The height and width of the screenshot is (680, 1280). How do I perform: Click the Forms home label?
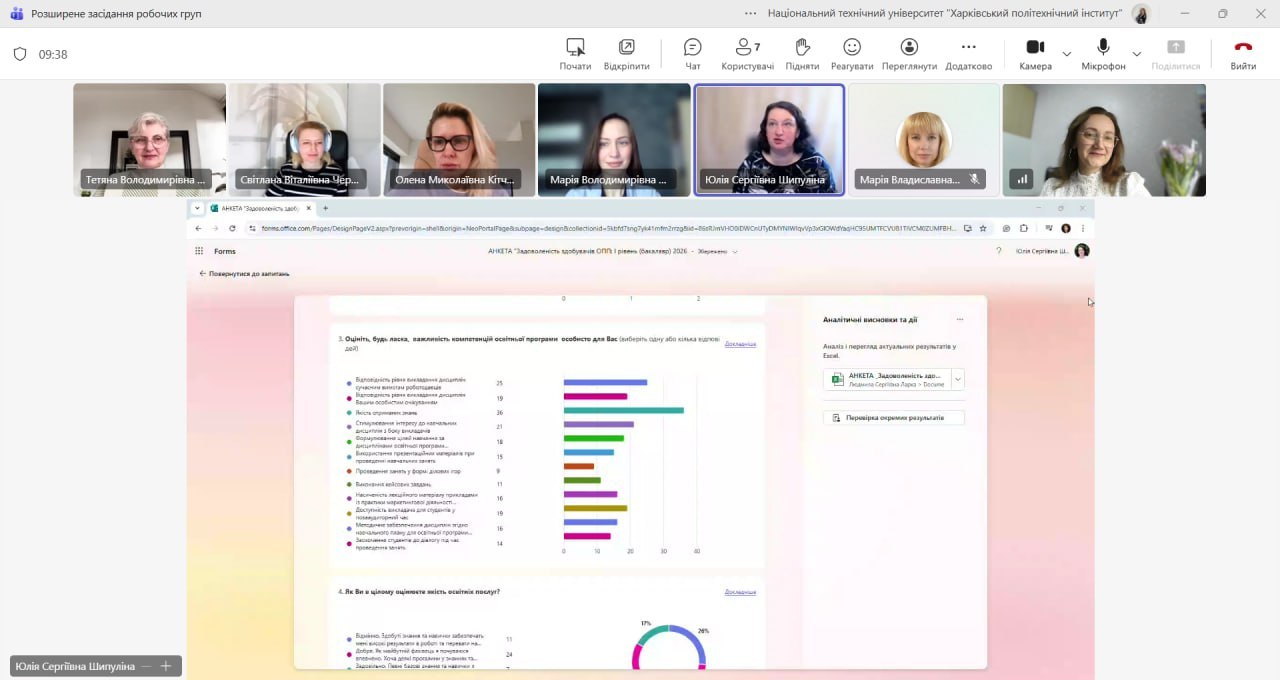click(225, 251)
